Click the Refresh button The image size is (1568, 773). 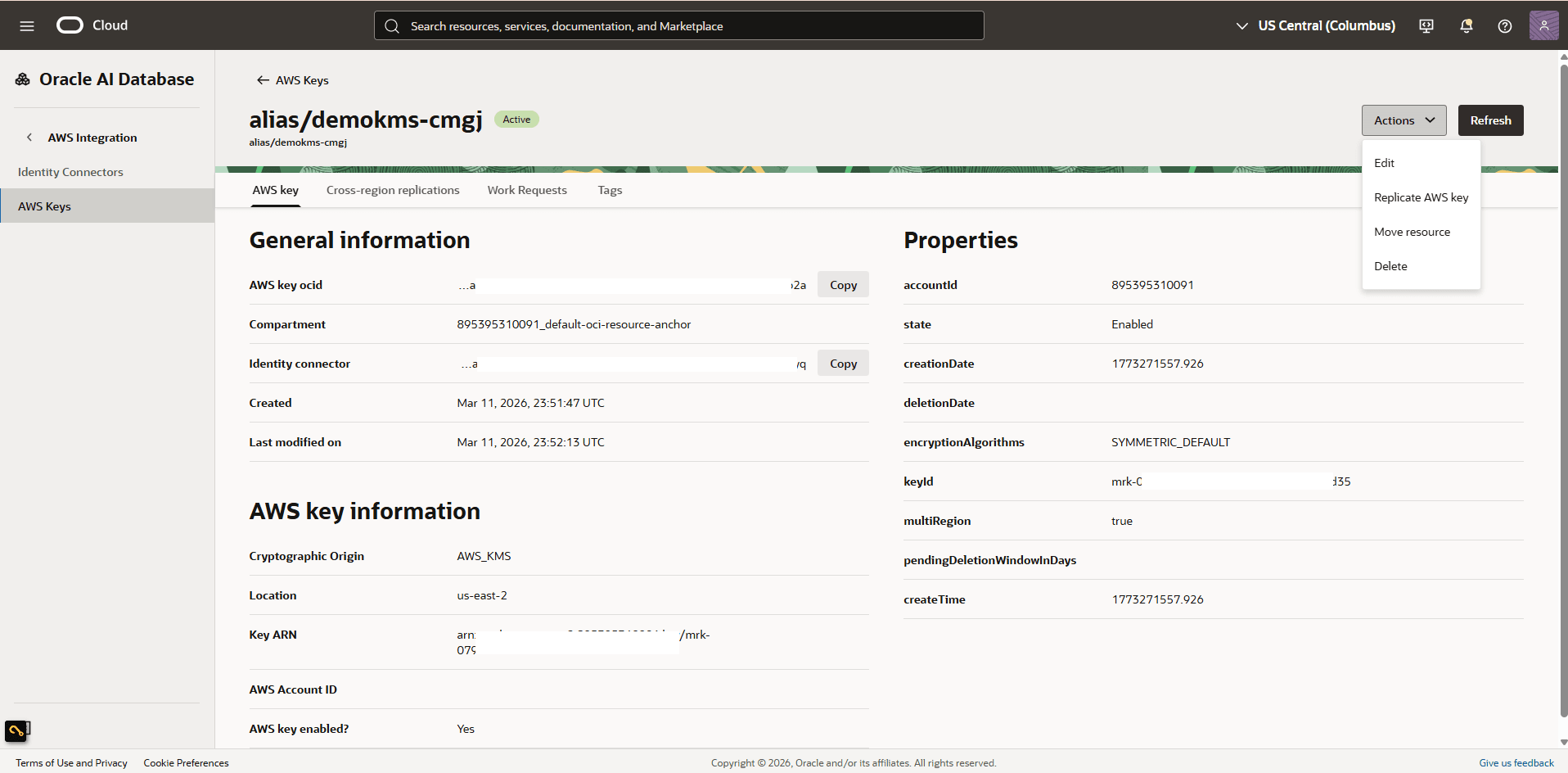point(1490,120)
